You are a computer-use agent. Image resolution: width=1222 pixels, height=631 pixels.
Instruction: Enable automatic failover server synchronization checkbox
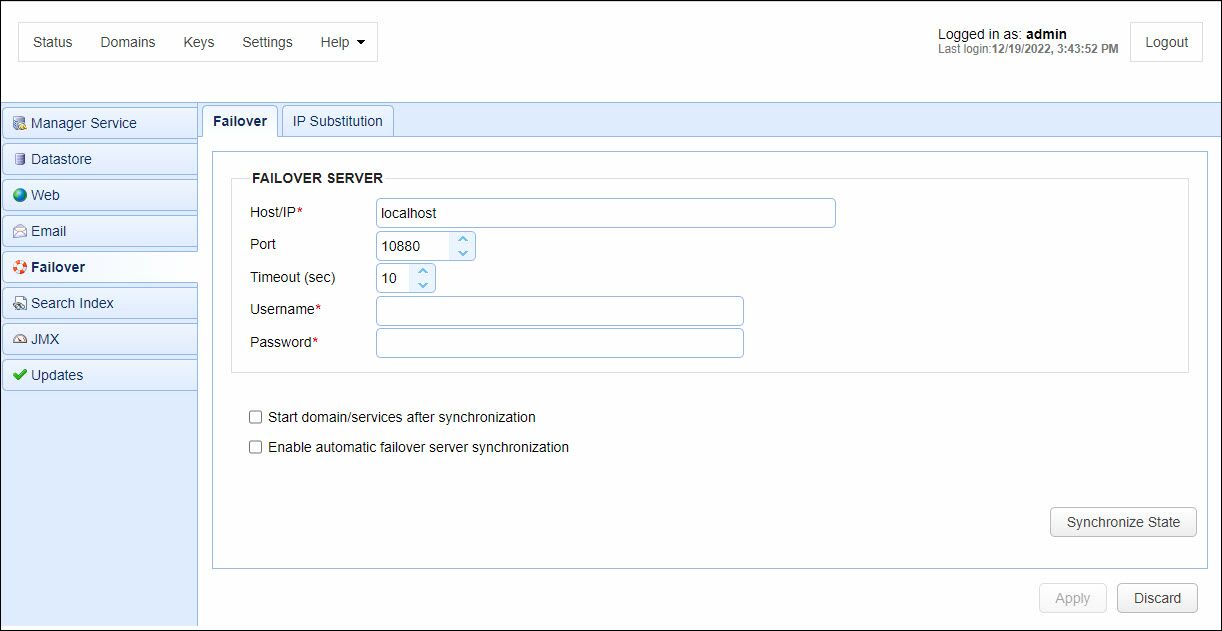(255, 447)
